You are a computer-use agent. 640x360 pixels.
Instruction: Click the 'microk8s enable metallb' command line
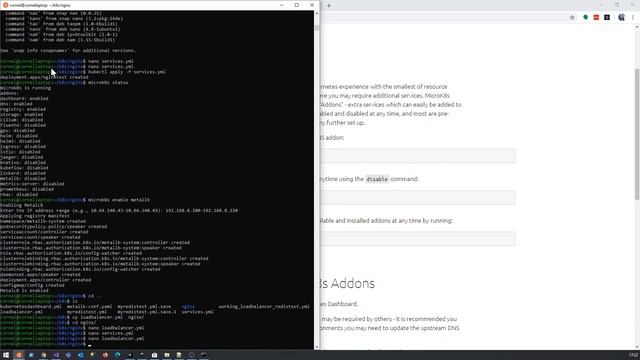coord(119,200)
